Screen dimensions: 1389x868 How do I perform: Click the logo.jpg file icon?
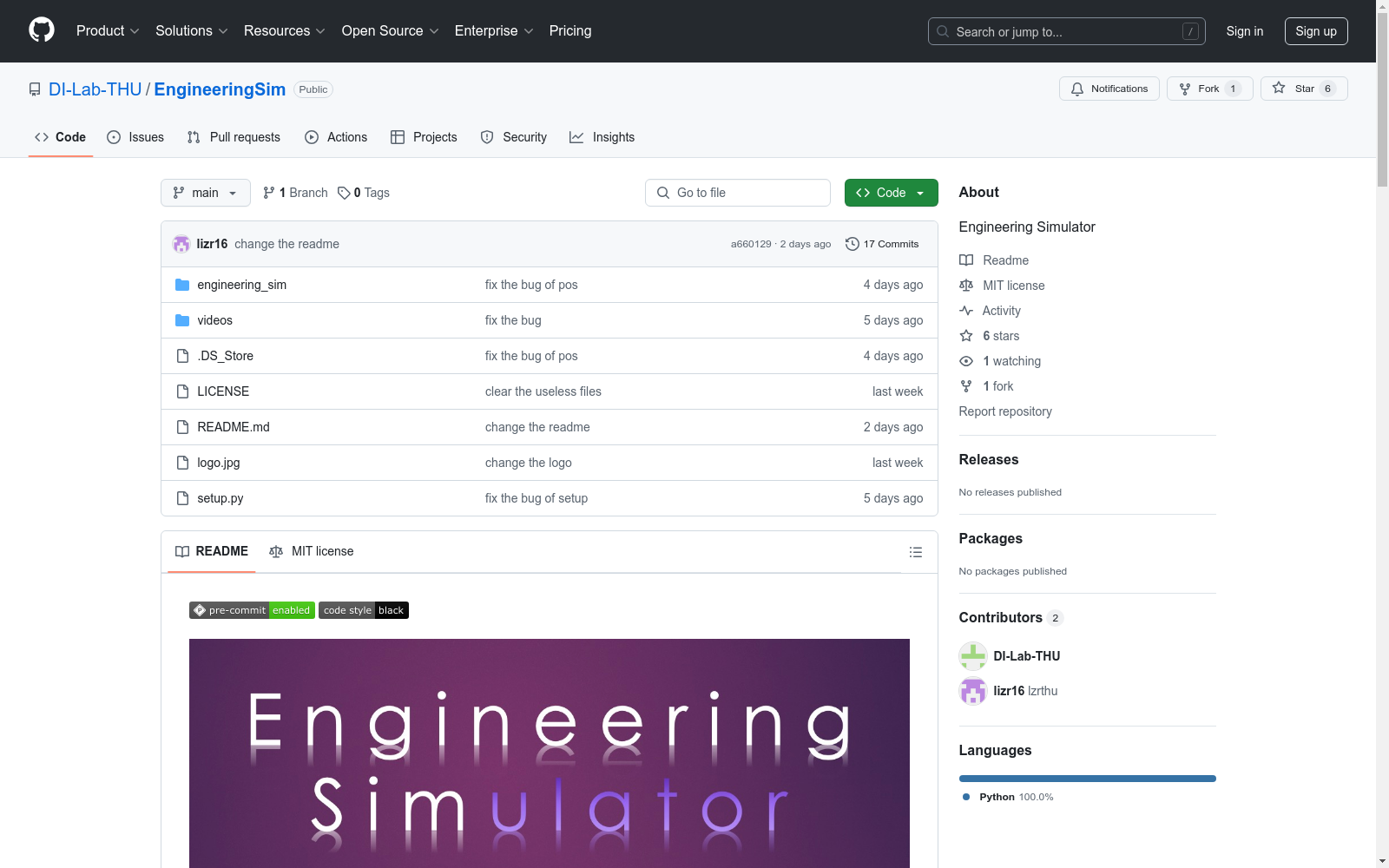(182, 463)
